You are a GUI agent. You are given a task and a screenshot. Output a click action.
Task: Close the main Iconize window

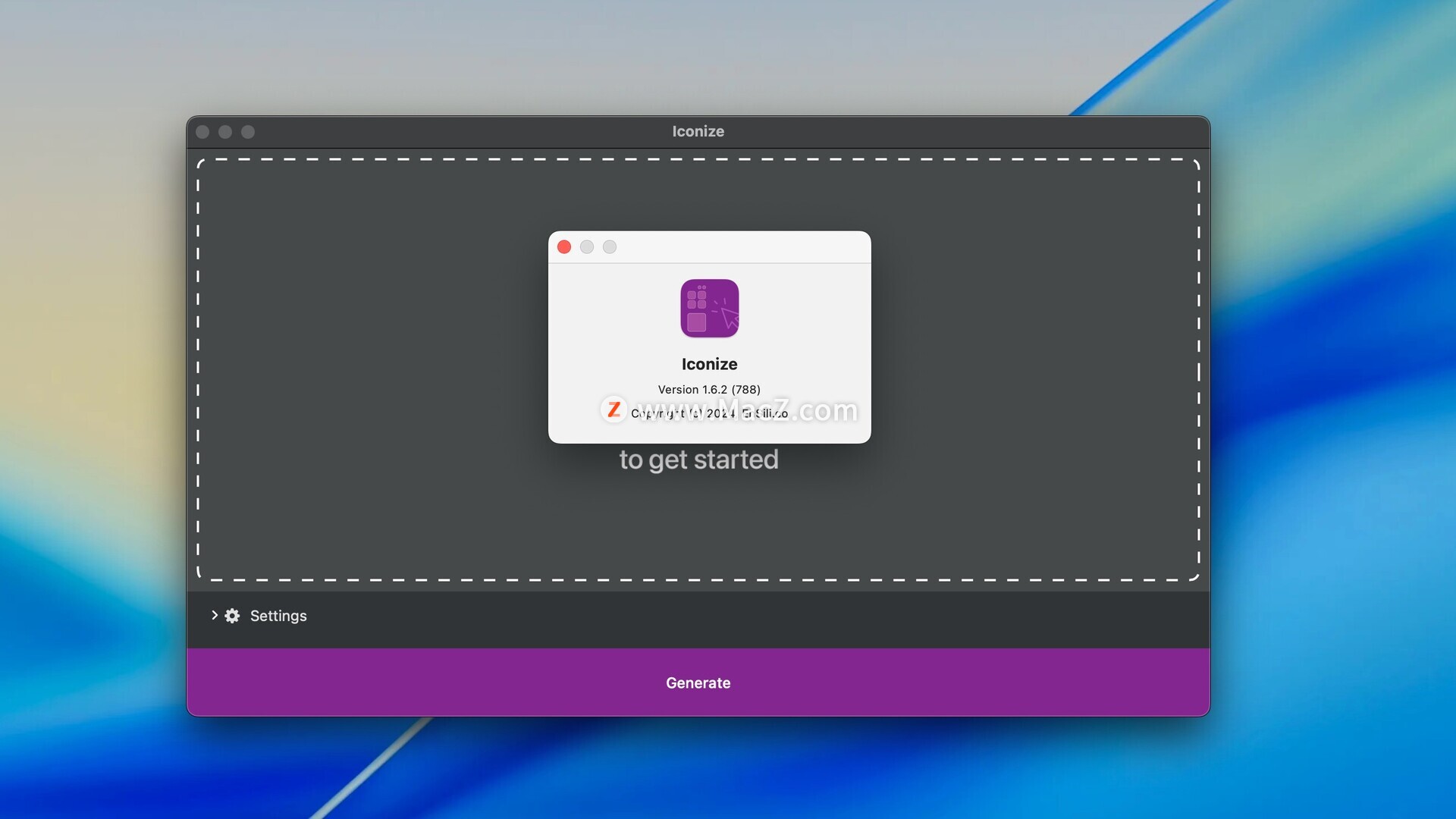[x=202, y=132]
